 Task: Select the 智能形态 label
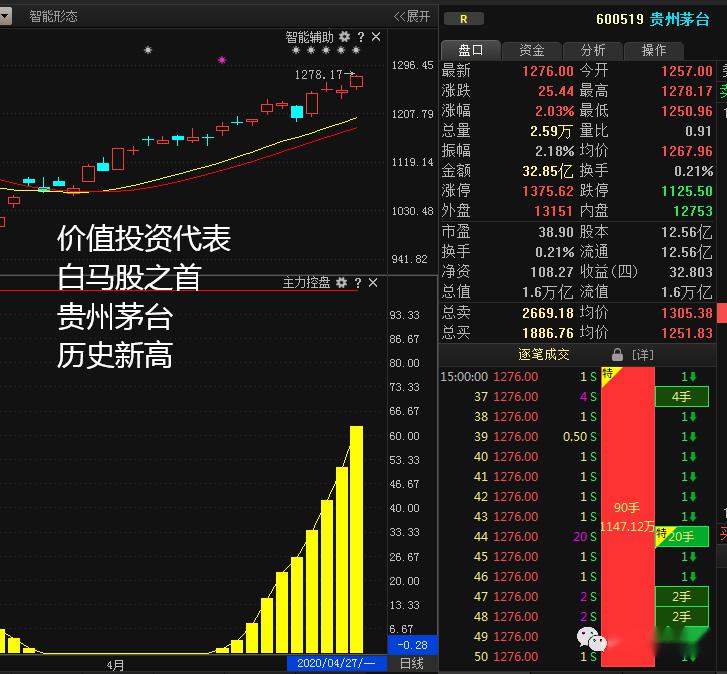coord(53,17)
